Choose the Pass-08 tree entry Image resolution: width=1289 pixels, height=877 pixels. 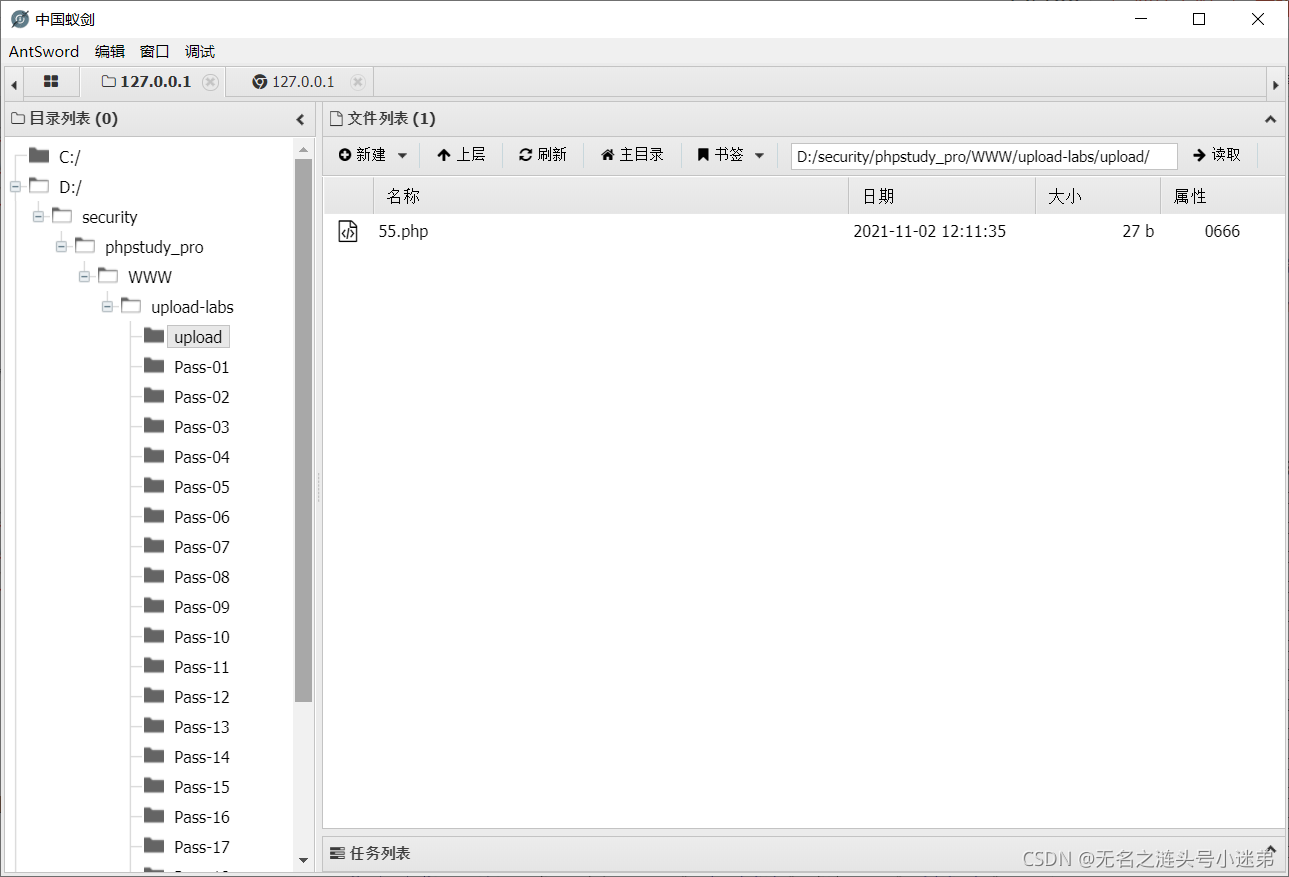coord(202,577)
